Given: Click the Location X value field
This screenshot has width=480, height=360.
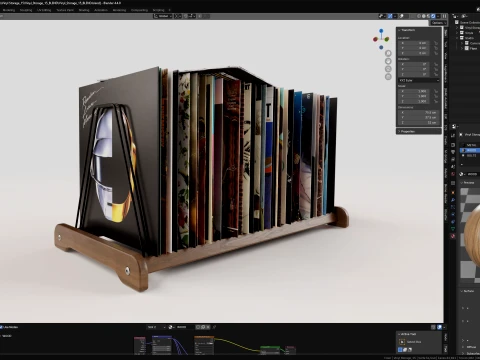Looking at the screenshot, I should tap(415, 43).
